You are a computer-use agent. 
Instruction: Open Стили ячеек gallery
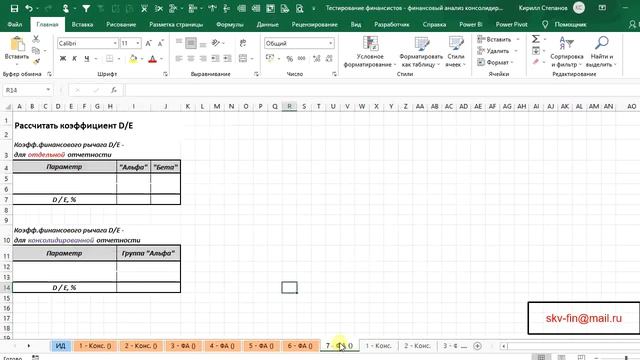(x=455, y=52)
